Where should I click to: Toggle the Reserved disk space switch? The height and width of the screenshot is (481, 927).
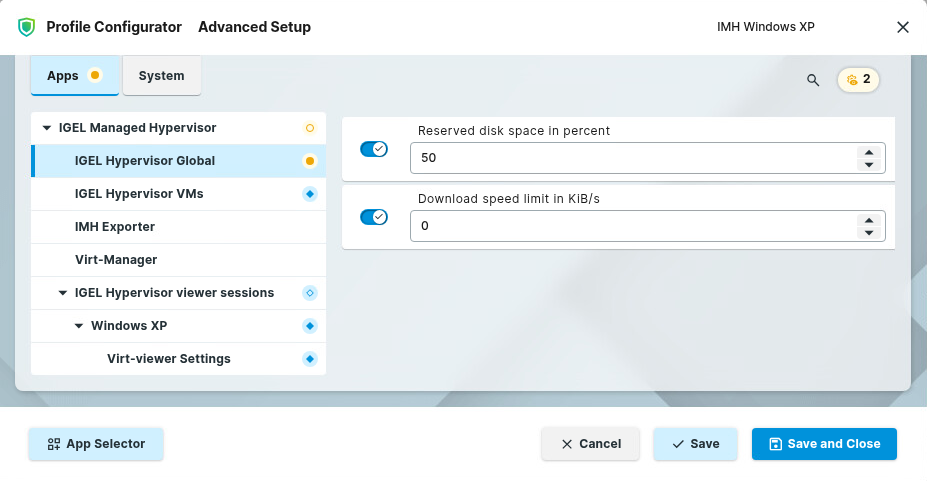pos(374,149)
